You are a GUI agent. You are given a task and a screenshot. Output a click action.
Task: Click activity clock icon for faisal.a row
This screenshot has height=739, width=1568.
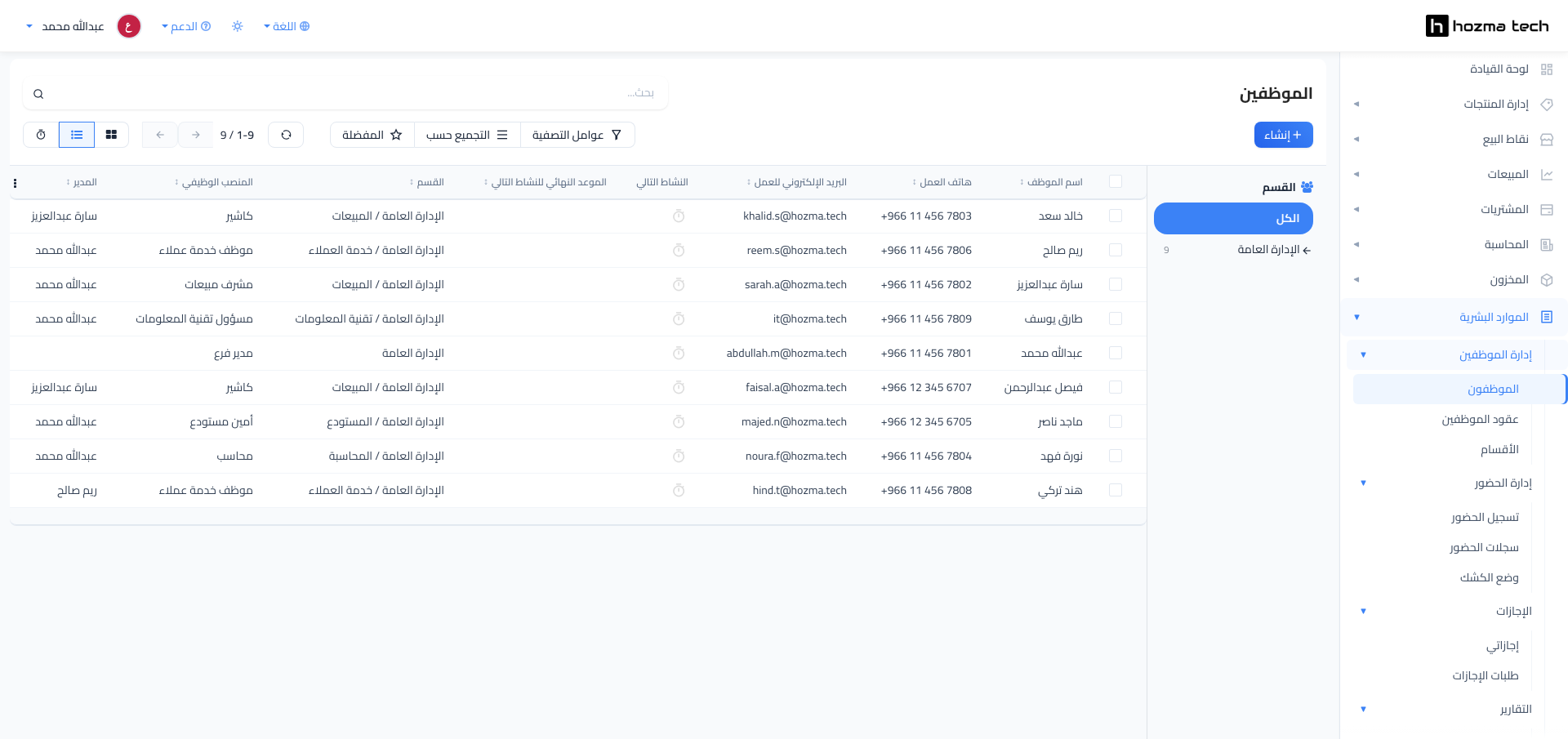(x=679, y=388)
